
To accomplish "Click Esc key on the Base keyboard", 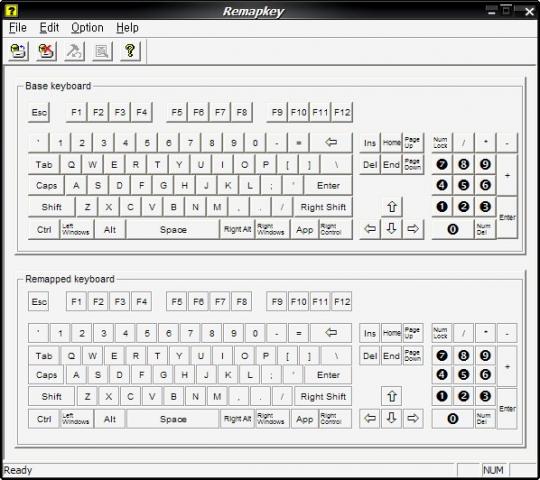I will [39, 112].
